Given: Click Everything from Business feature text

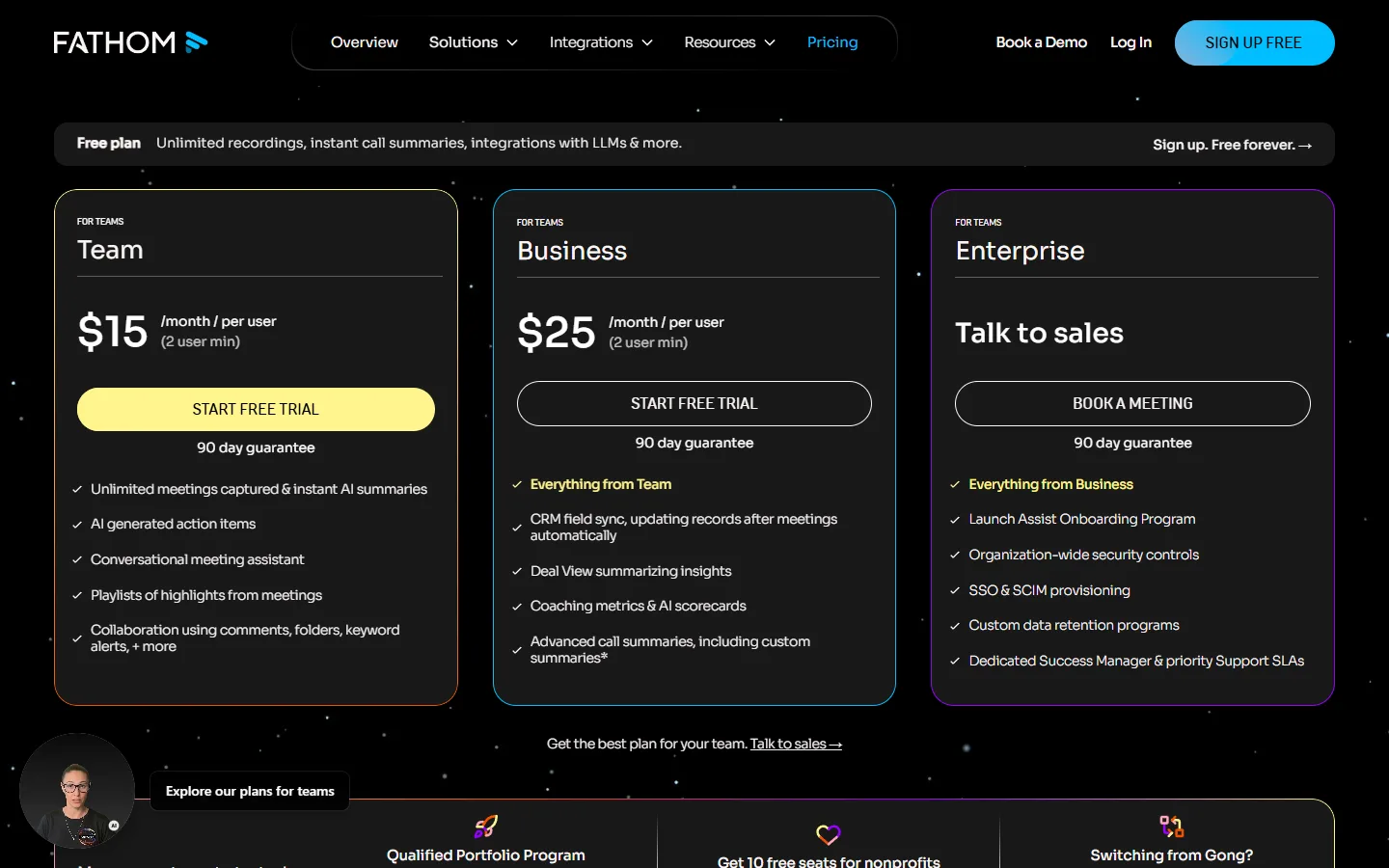Looking at the screenshot, I should point(1050,484).
